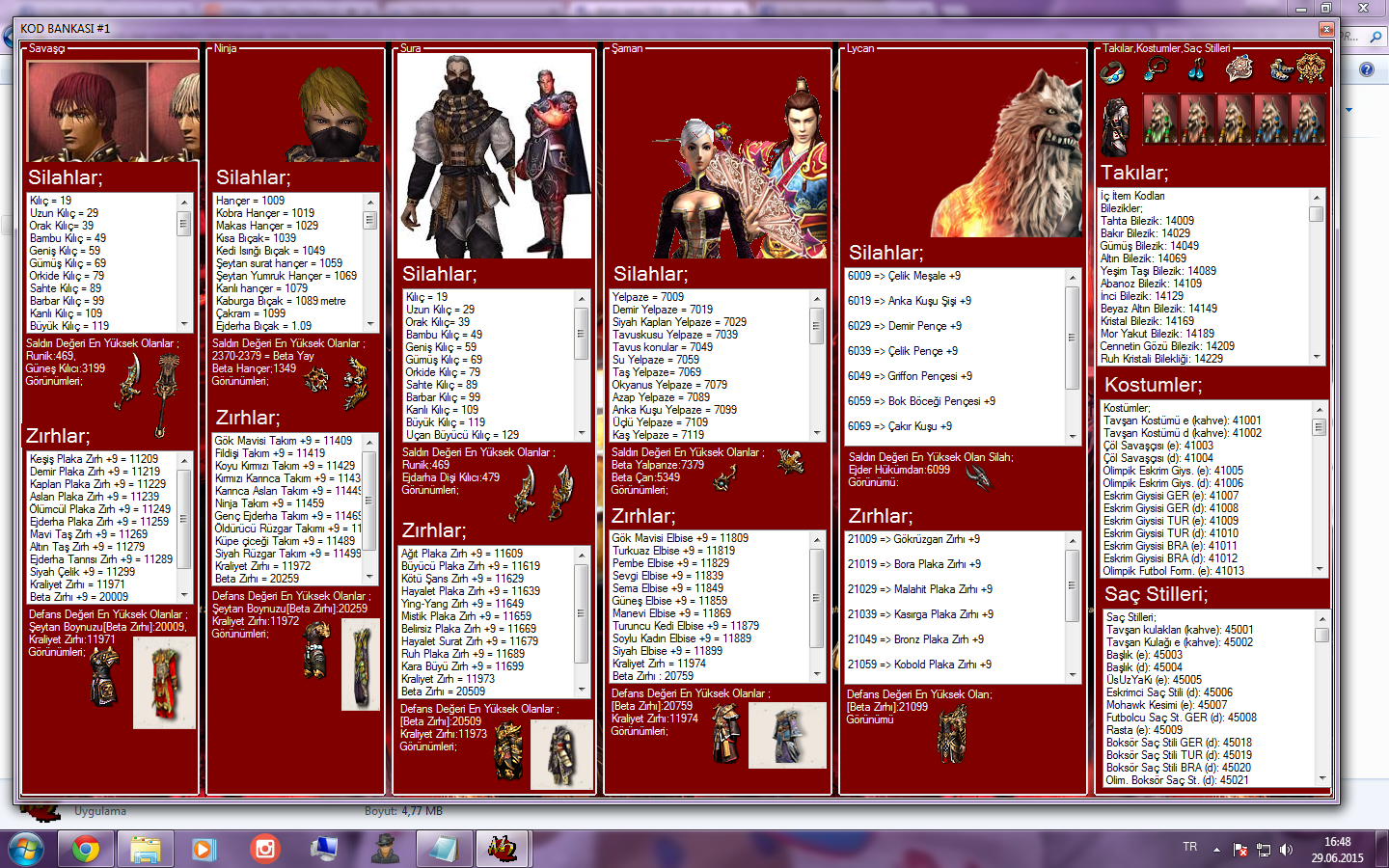1389x868 pixels.
Task: Click the blue dropdown arrow in background window
Action: (1348, 110)
